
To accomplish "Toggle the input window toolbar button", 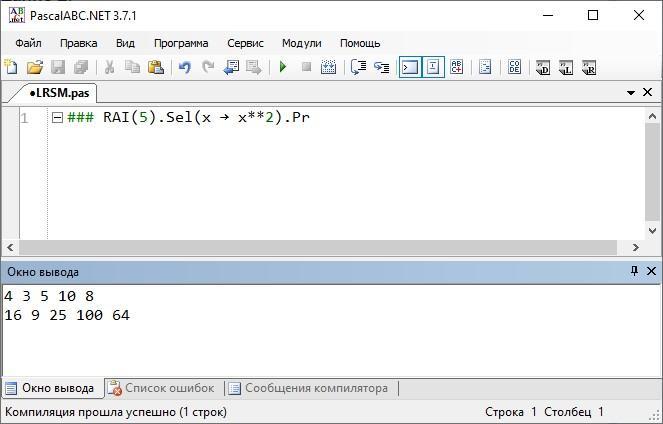I will coord(433,67).
